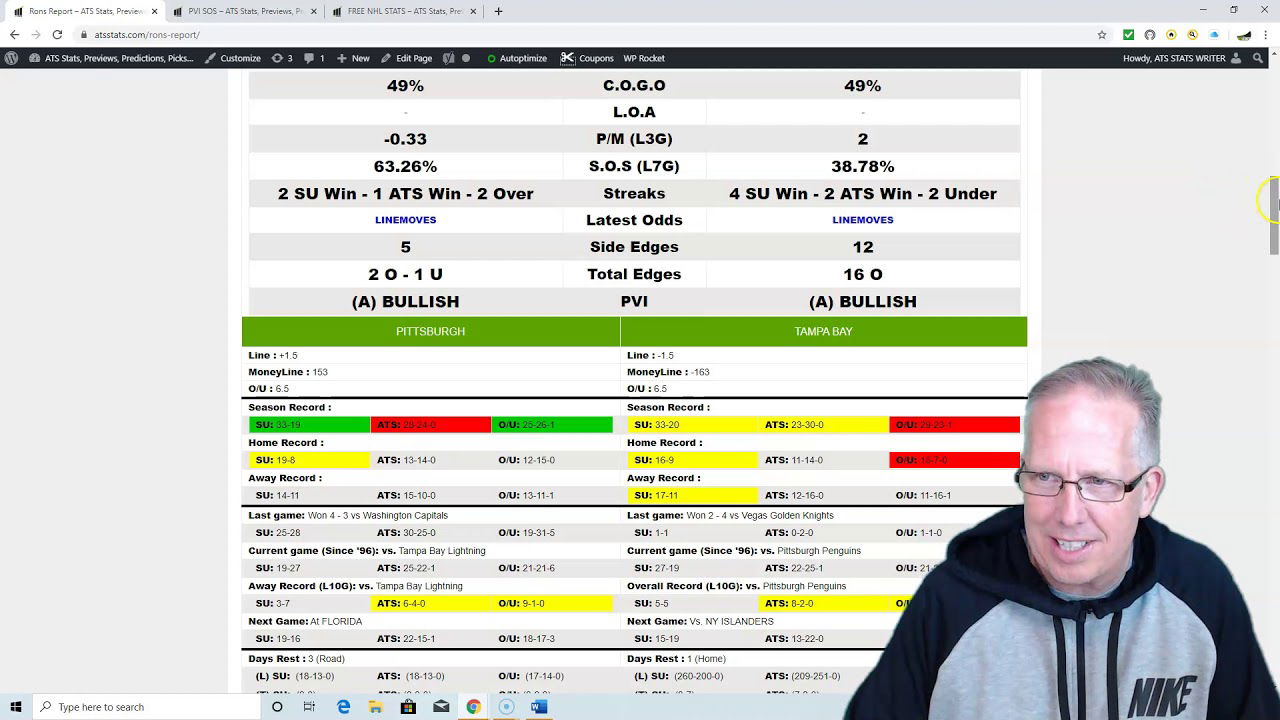The height and width of the screenshot is (720, 1280).
Task: Click the page's vertical scrollbar thumb
Action: (1274, 214)
